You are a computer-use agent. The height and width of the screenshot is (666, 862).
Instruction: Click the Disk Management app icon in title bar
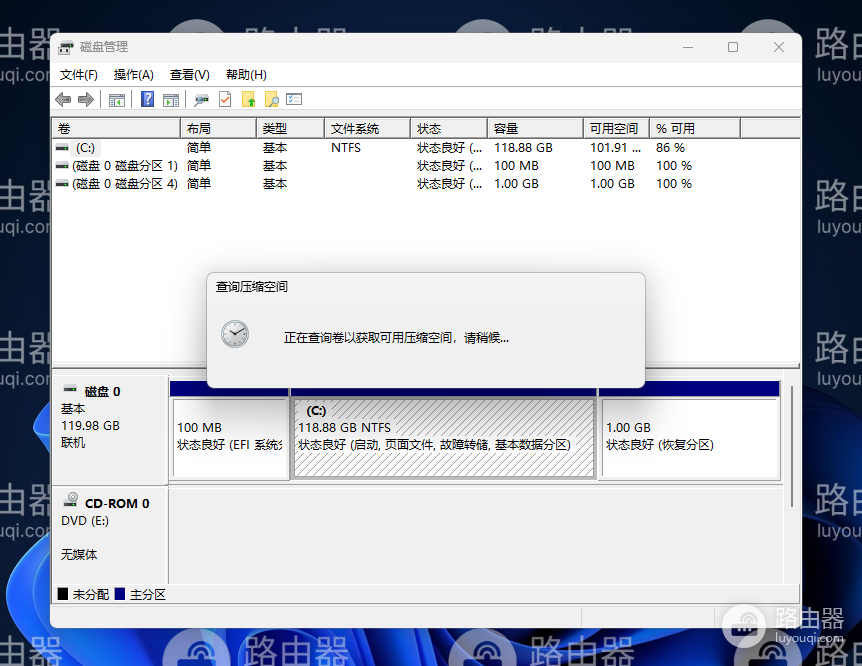click(66, 48)
